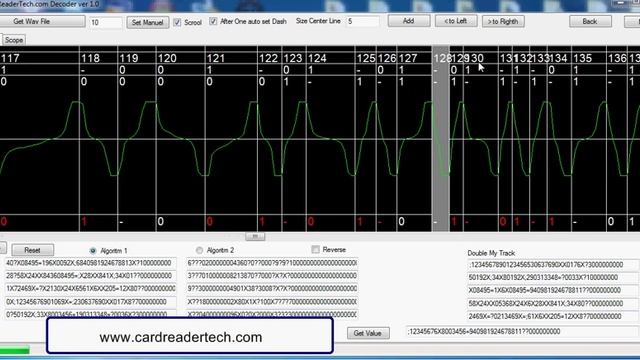Viewport: 640px width, 360px height.
Task: Click segment label 120 in the scope
Action: [167, 58]
